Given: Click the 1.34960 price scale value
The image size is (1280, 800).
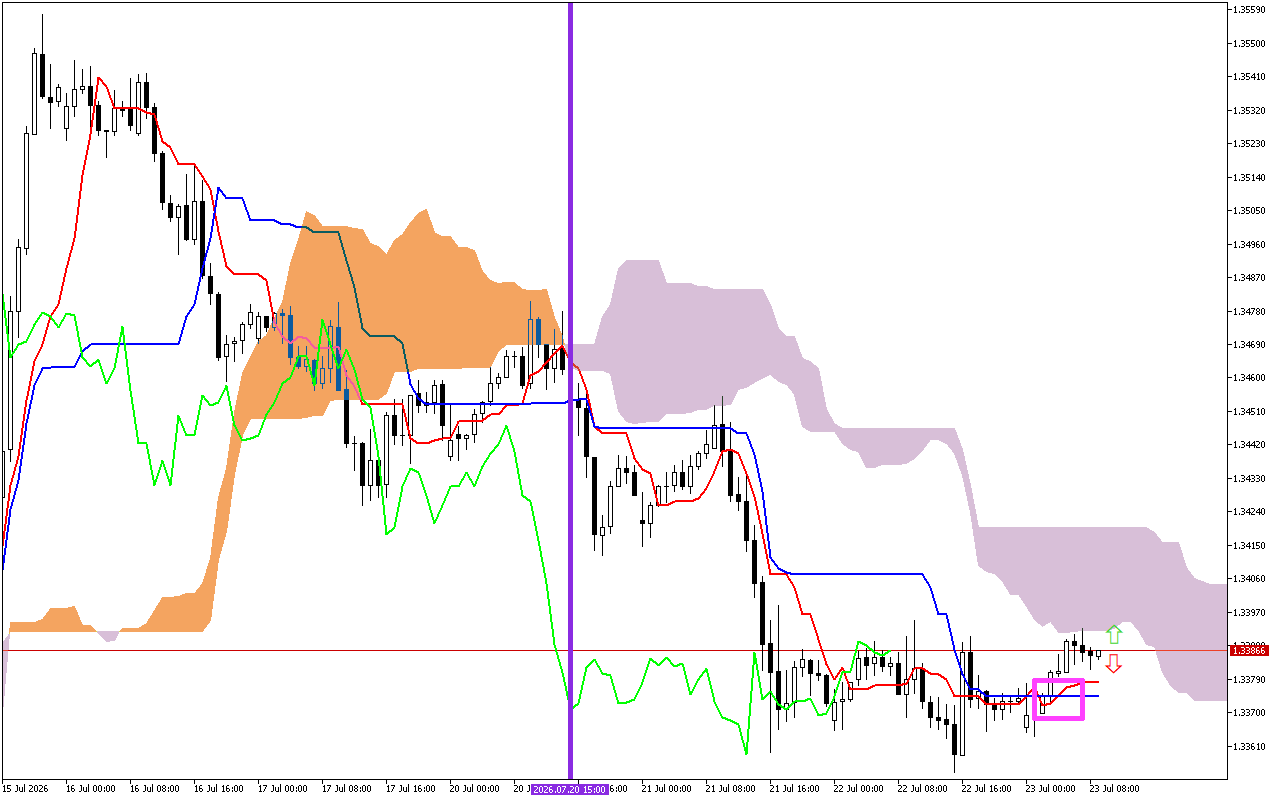Looking at the screenshot, I should point(1251,245).
